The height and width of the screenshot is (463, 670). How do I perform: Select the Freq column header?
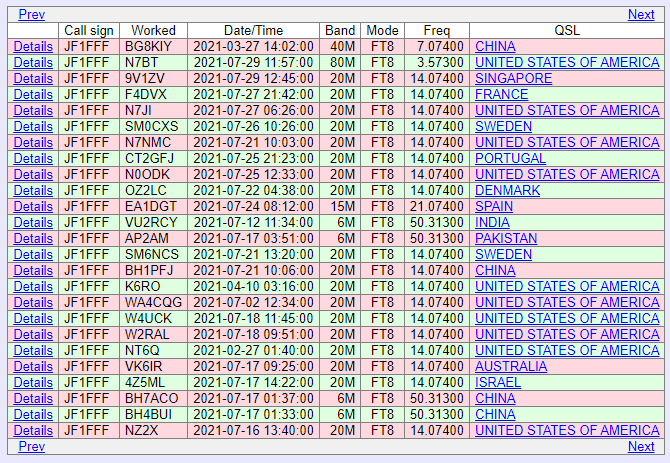click(x=437, y=30)
